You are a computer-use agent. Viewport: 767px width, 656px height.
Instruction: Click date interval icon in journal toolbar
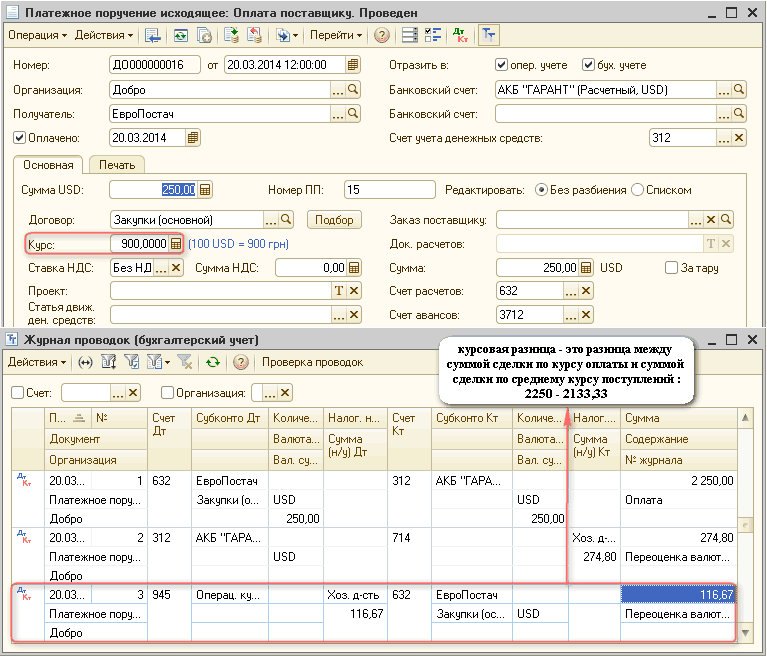pyautogui.click(x=85, y=362)
